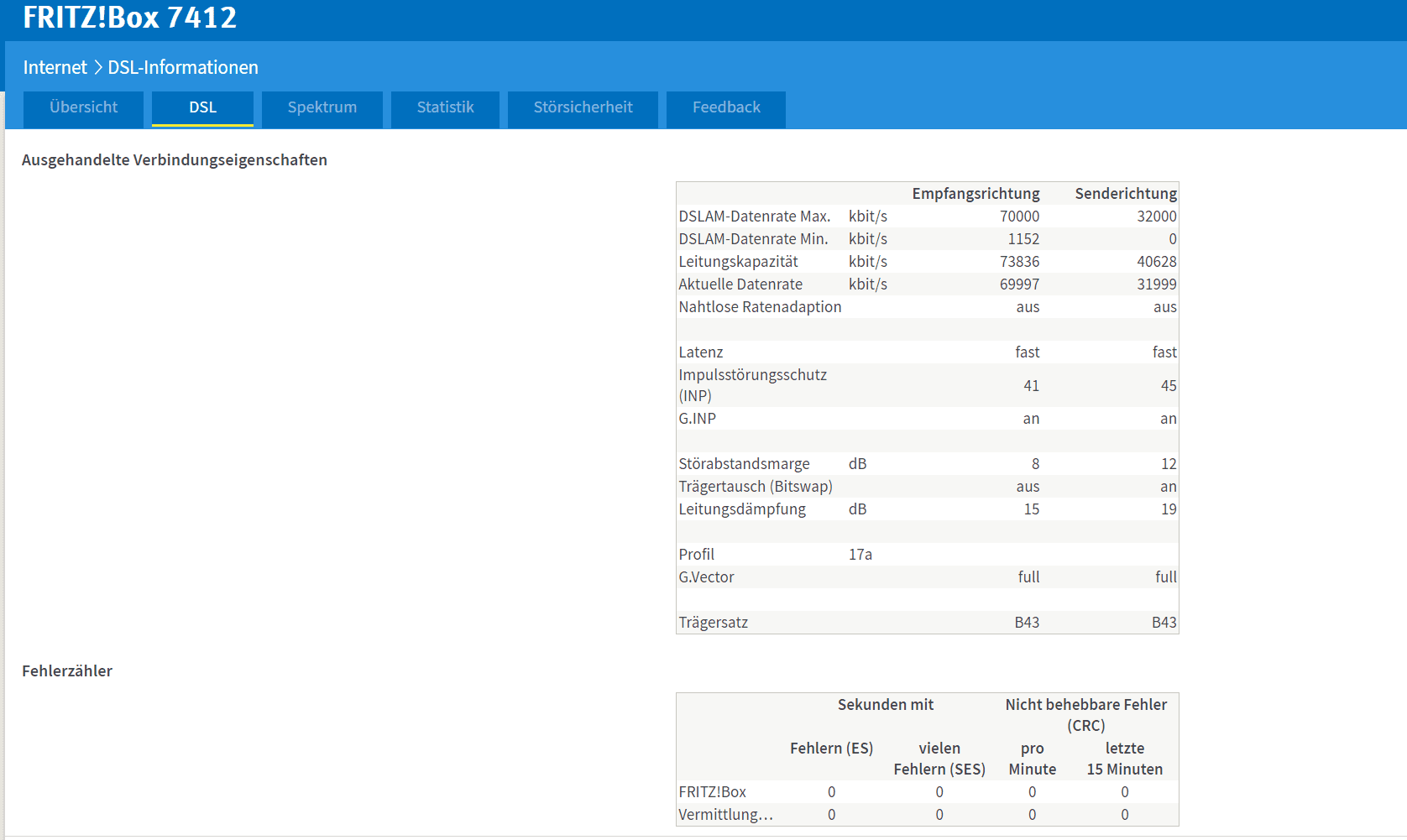Select receive max rate value 70000
The image size is (1407, 840).
1019,217
